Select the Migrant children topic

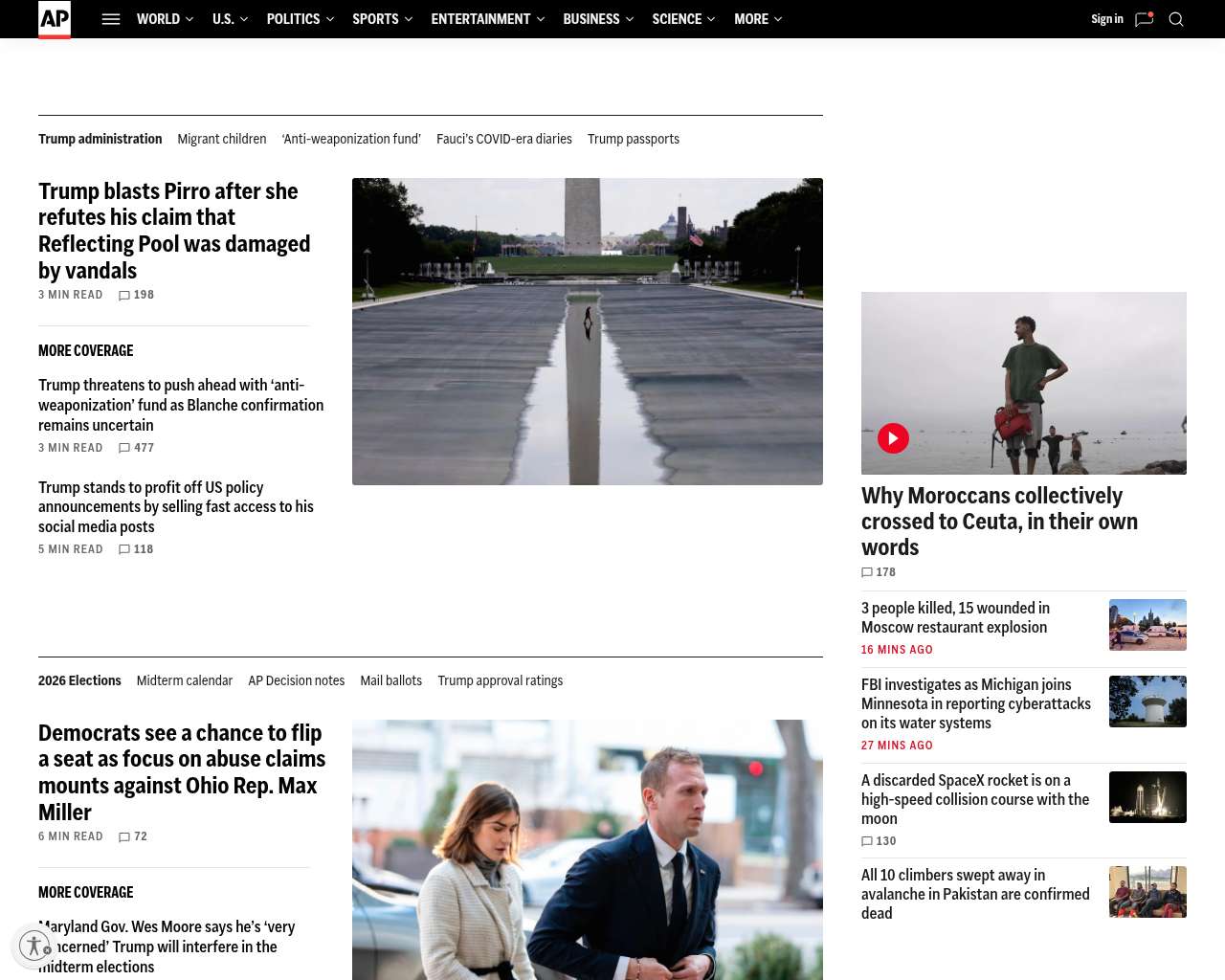click(222, 139)
